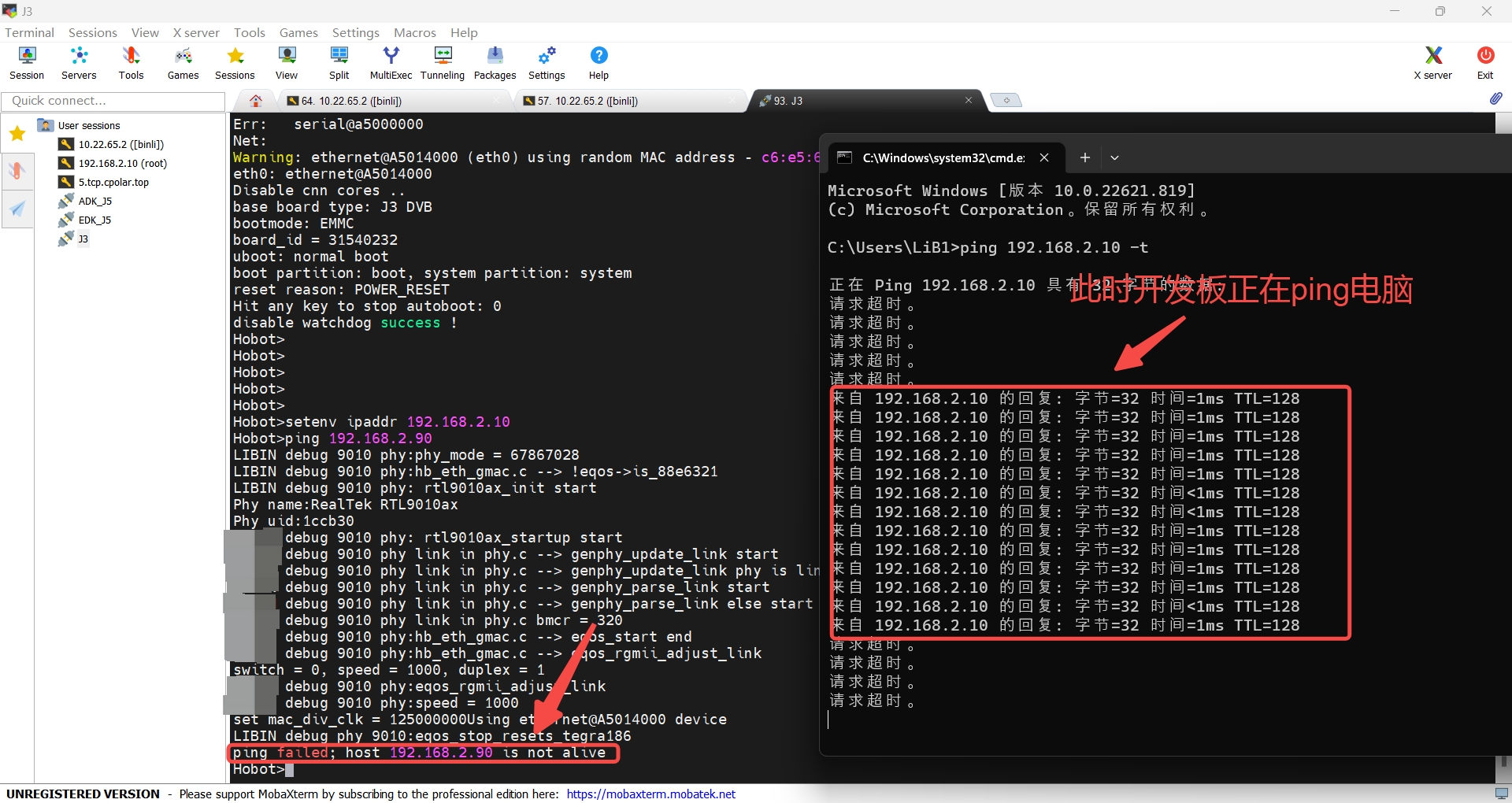Open the mobaxterm.mobatek.net link
Screen dimensions: 1512x803
650,794
